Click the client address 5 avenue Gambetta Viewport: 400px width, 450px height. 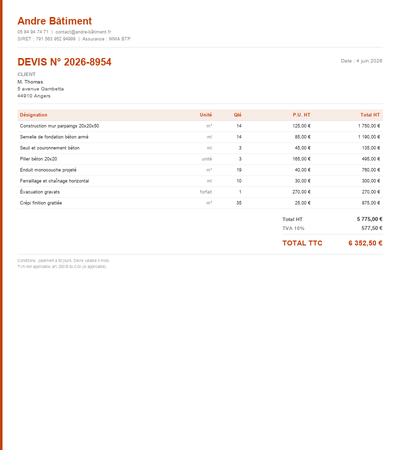click(x=40, y=89)
